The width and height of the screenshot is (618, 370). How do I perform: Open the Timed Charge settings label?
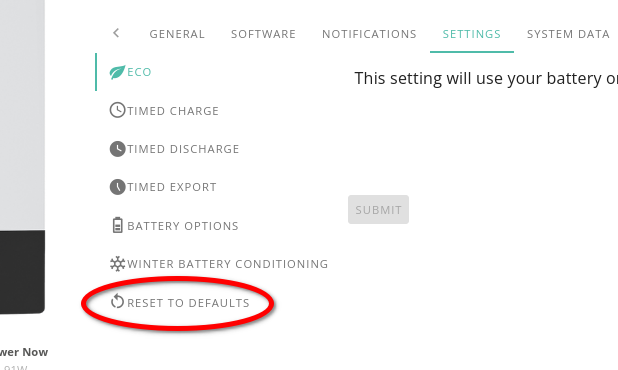173,111
